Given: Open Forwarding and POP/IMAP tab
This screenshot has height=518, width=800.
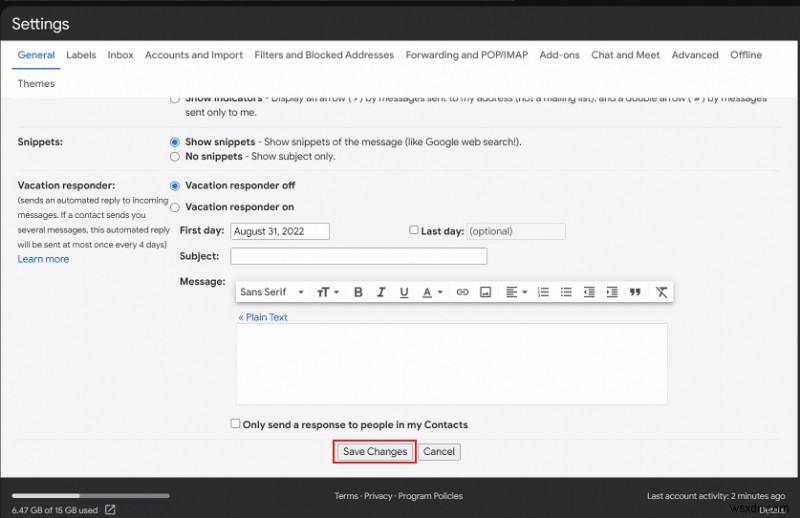Looking at the screenshot, I should click(467, 55).
